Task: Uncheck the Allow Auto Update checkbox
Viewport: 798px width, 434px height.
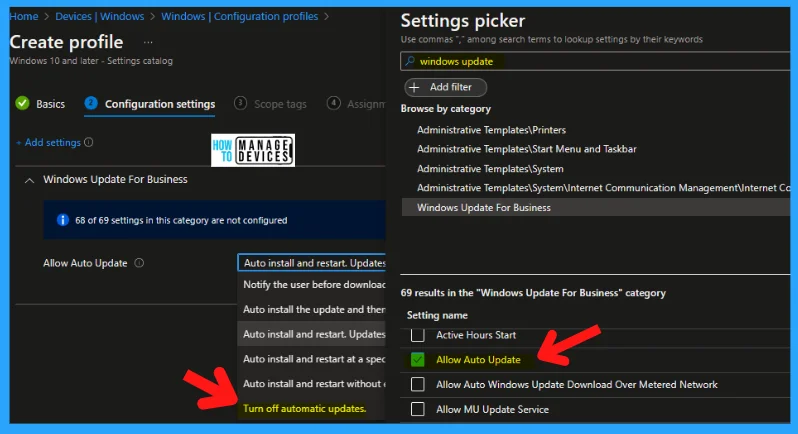Action: pyautogui.click(x=418, y=360)
